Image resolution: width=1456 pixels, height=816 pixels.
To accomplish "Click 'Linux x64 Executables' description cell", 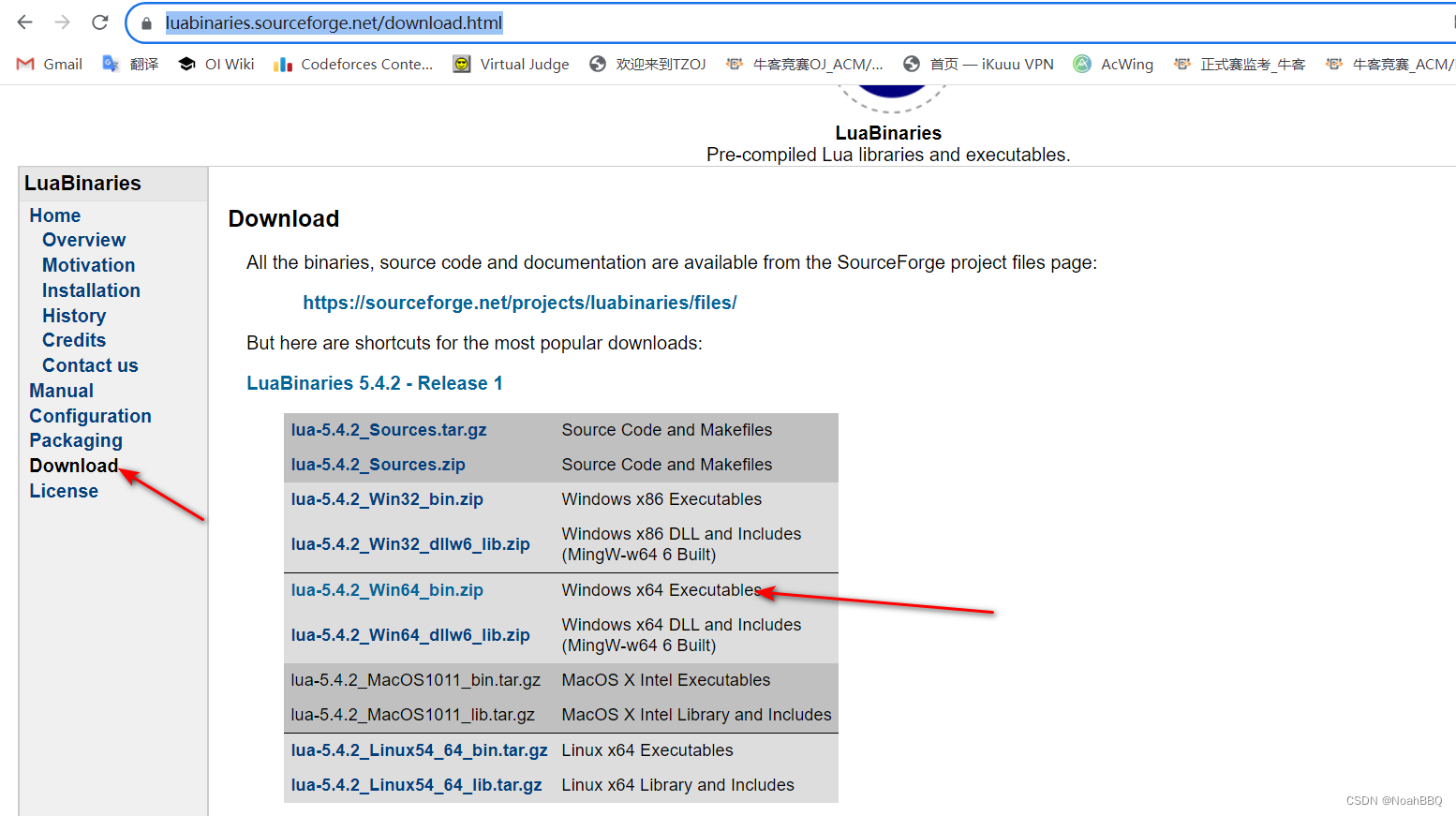I will (x=647, y=750).
